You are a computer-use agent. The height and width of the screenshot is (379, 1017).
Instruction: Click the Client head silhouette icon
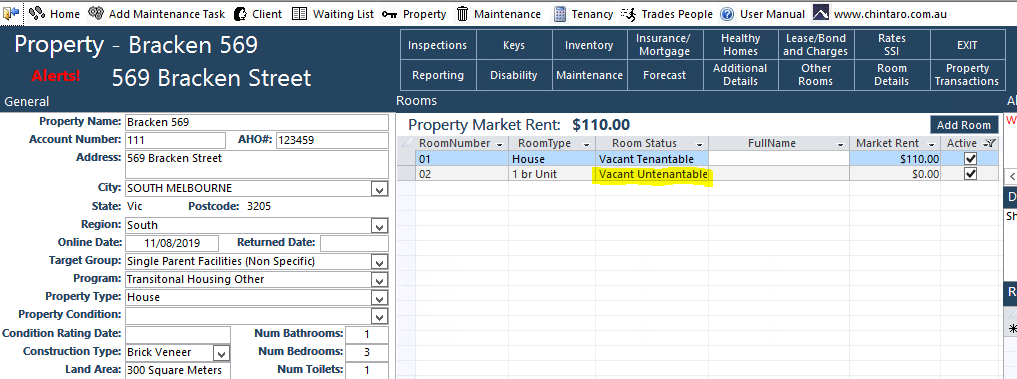[240, 13]
